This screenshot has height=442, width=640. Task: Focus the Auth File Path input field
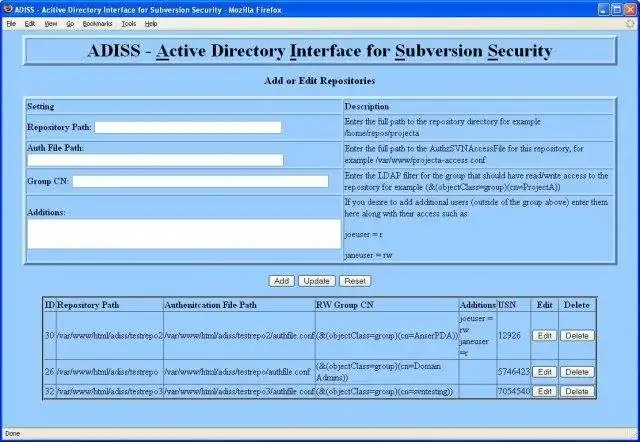click(155, 160)
